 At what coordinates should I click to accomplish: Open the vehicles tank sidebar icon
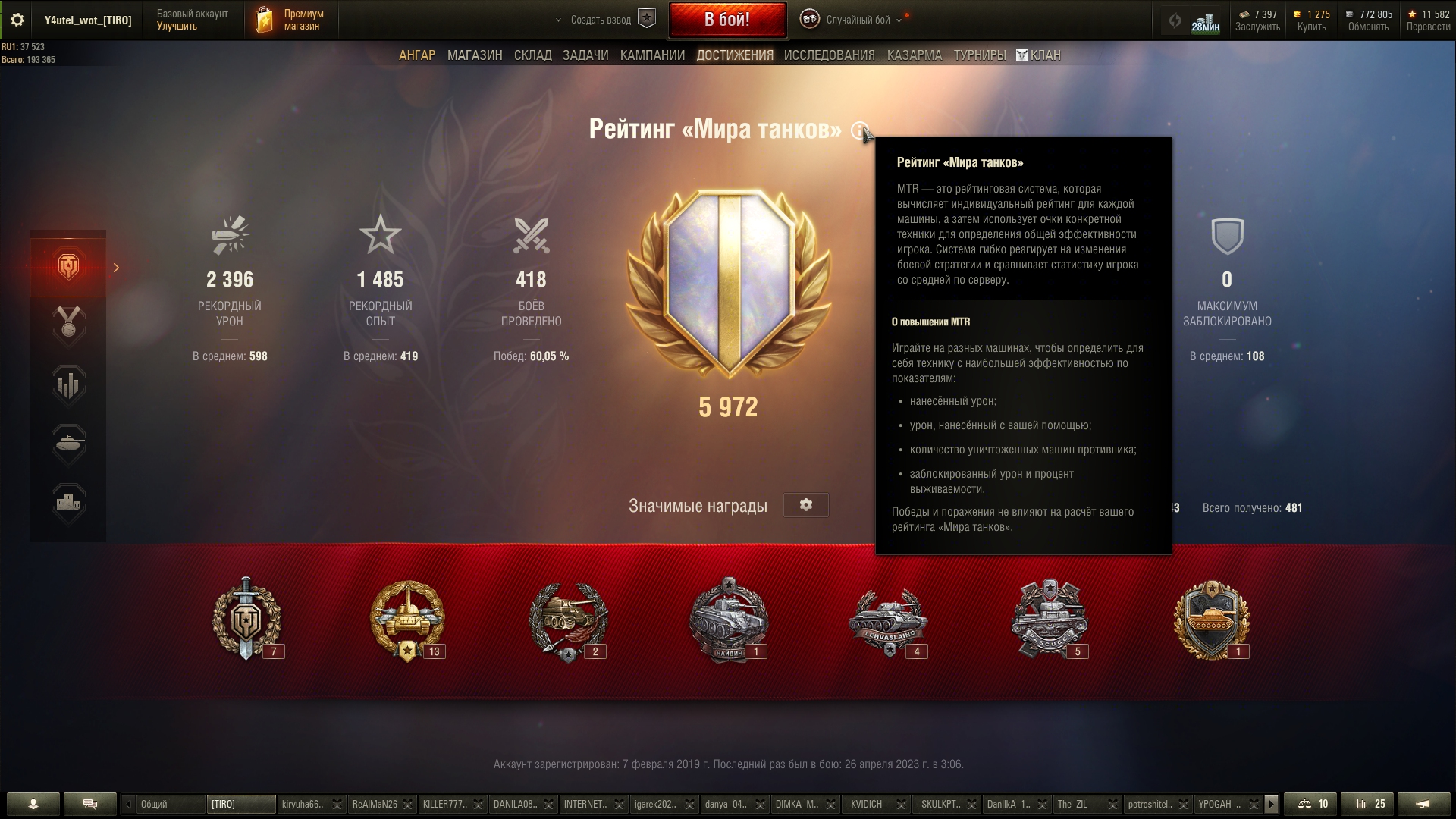coord(68,444)
